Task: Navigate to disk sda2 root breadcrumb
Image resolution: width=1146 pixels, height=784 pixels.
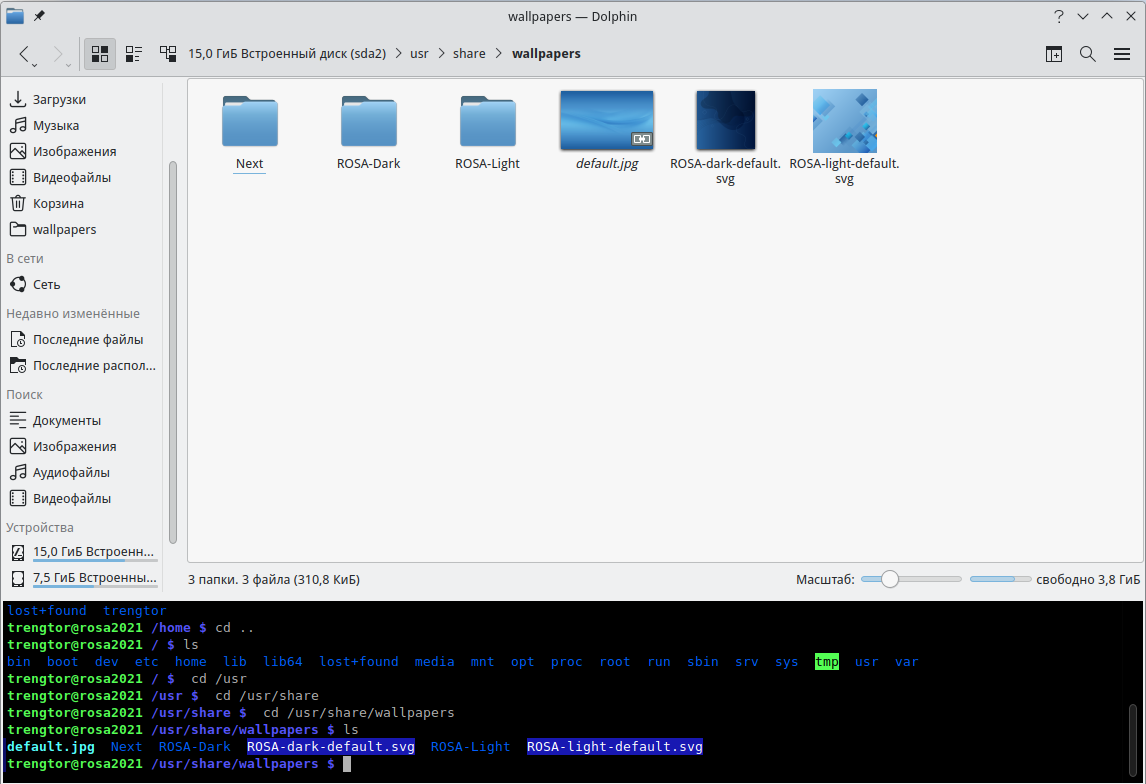Action: click(x=287, y=53)
